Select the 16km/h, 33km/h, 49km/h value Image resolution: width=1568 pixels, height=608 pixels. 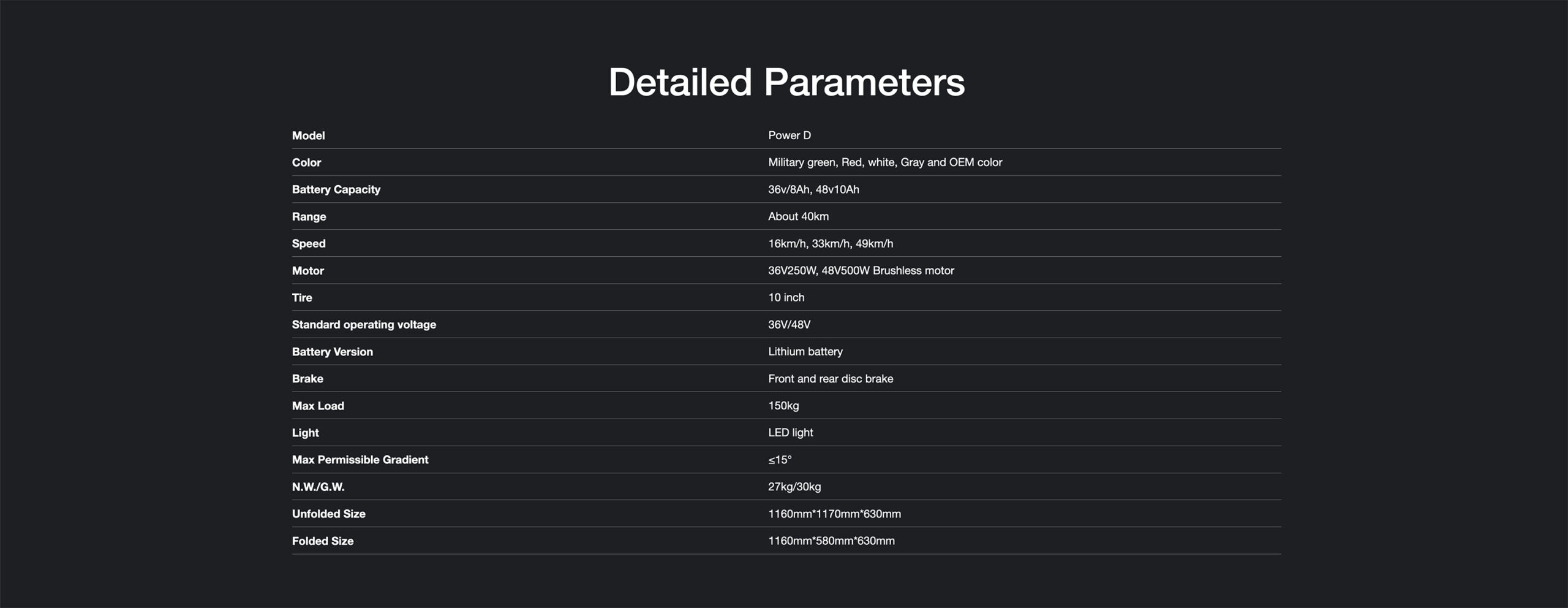point(830,243)
